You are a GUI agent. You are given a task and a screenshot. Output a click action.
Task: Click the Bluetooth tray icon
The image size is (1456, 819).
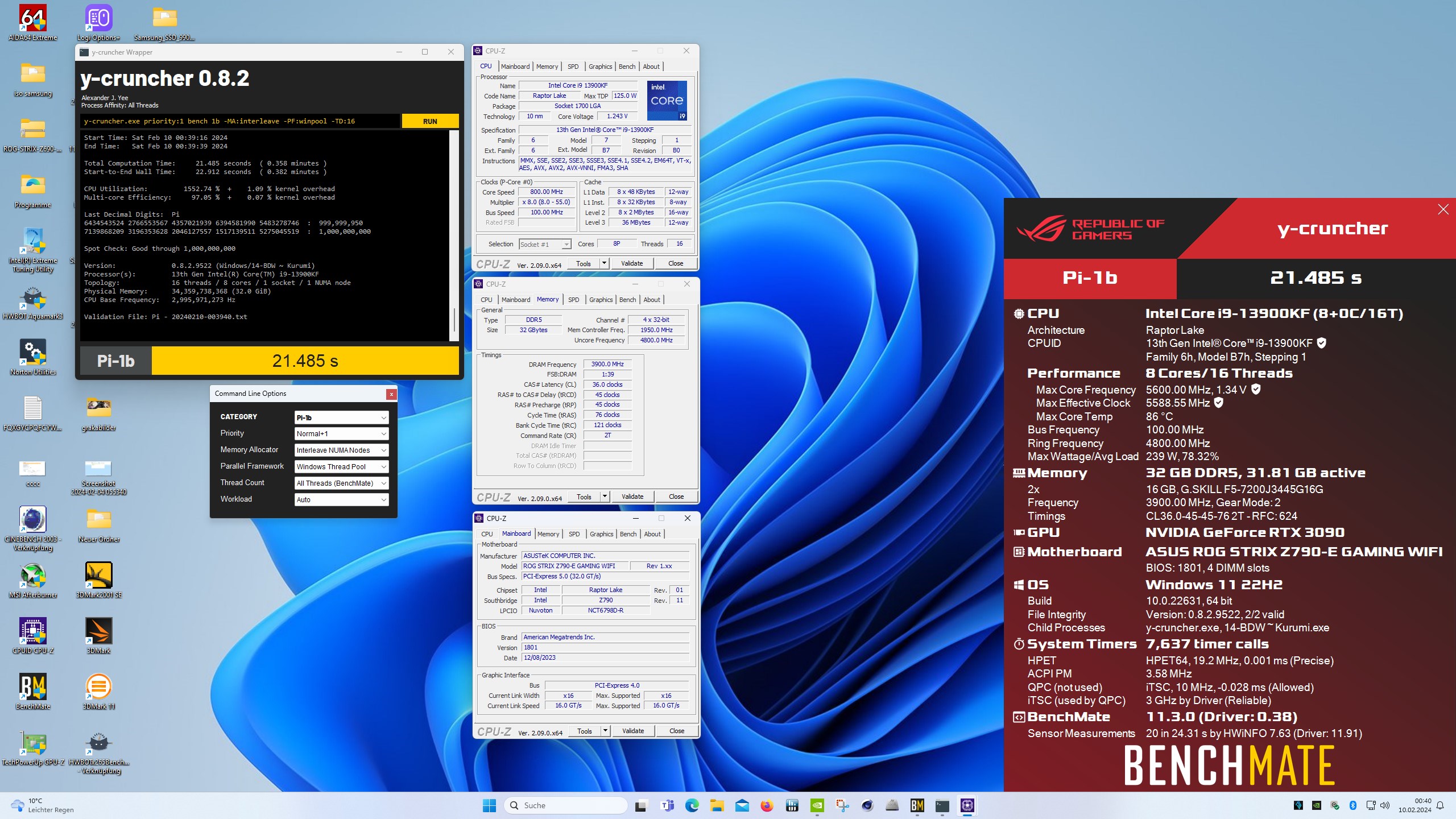pyautogui.click(x=1353, y=805)
